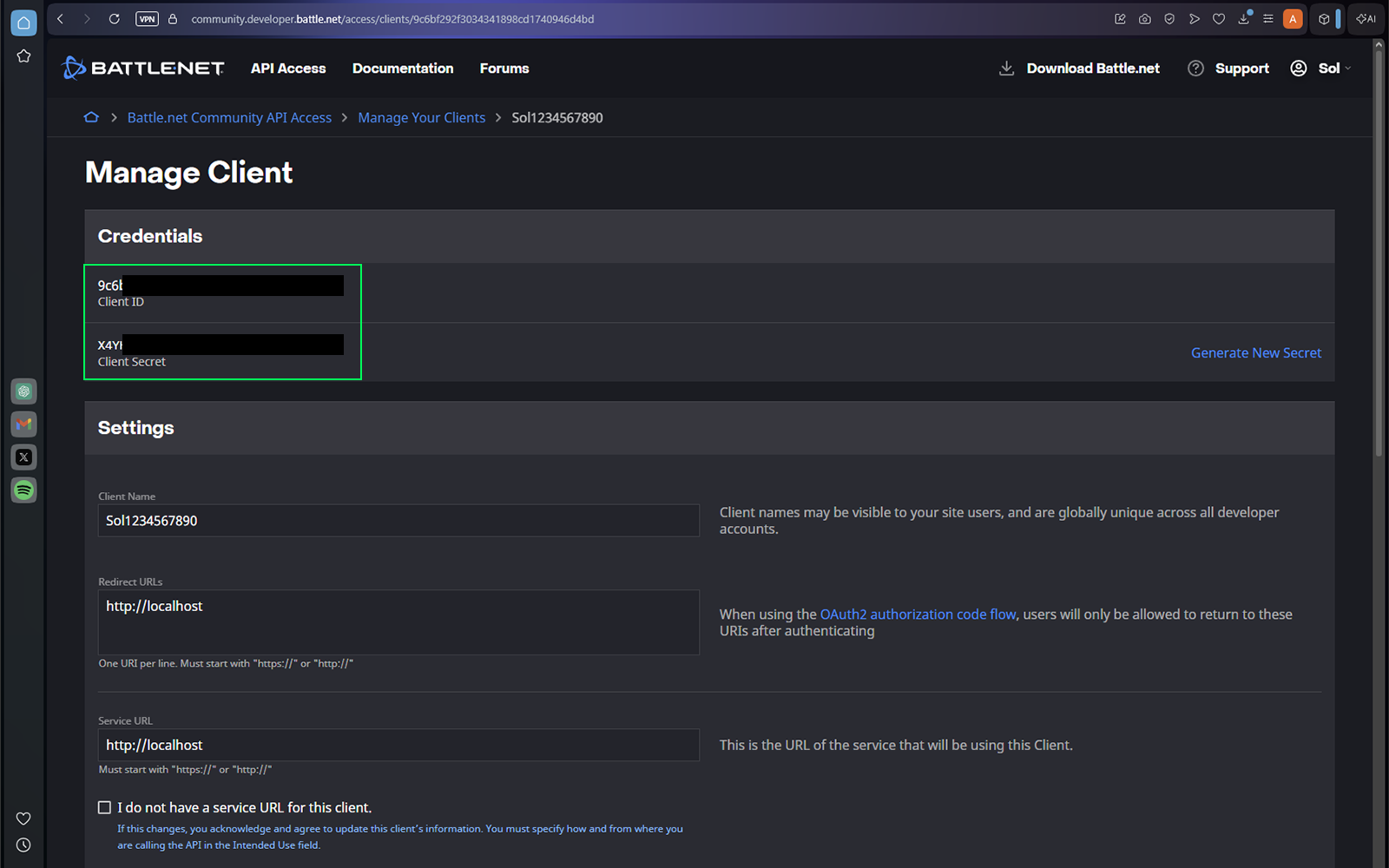Viewport: 1389px width, 868px height.
Task: Check 'I do not have a service URL'
Action: click(x=104, y=807)
